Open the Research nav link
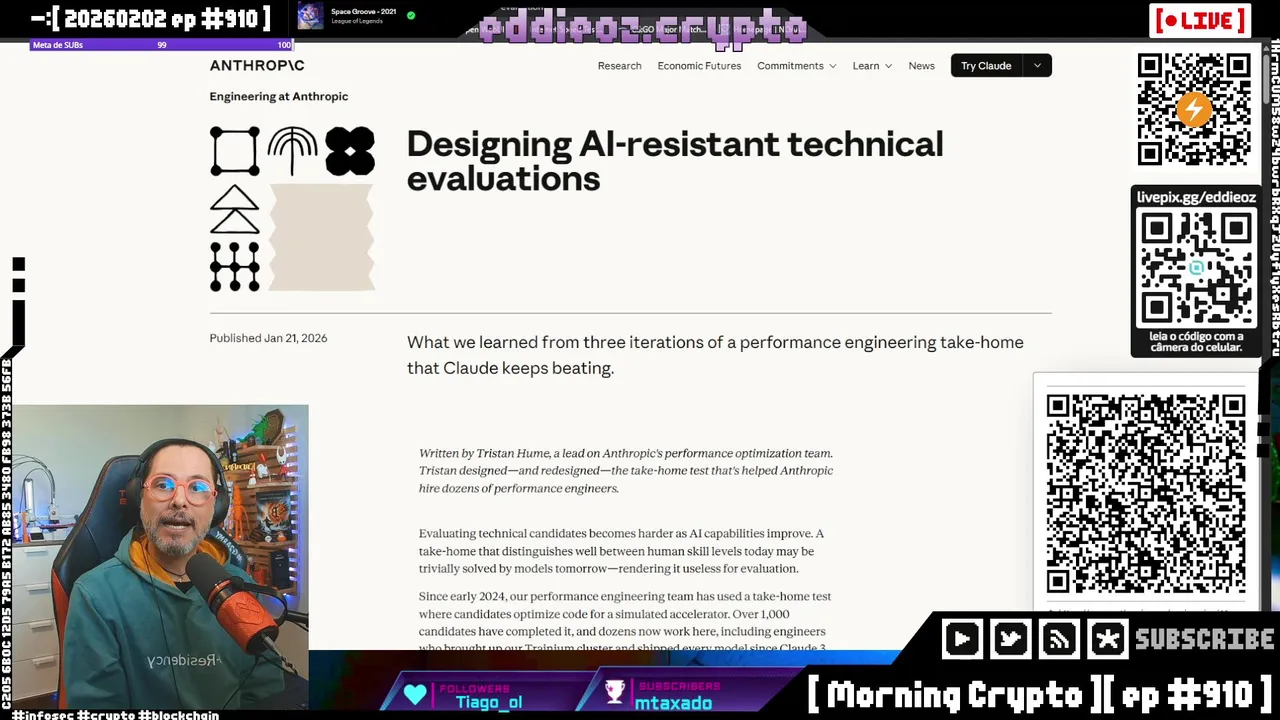Image resolution: width=1280 pixels, height=720 pixels. [619, 66]
